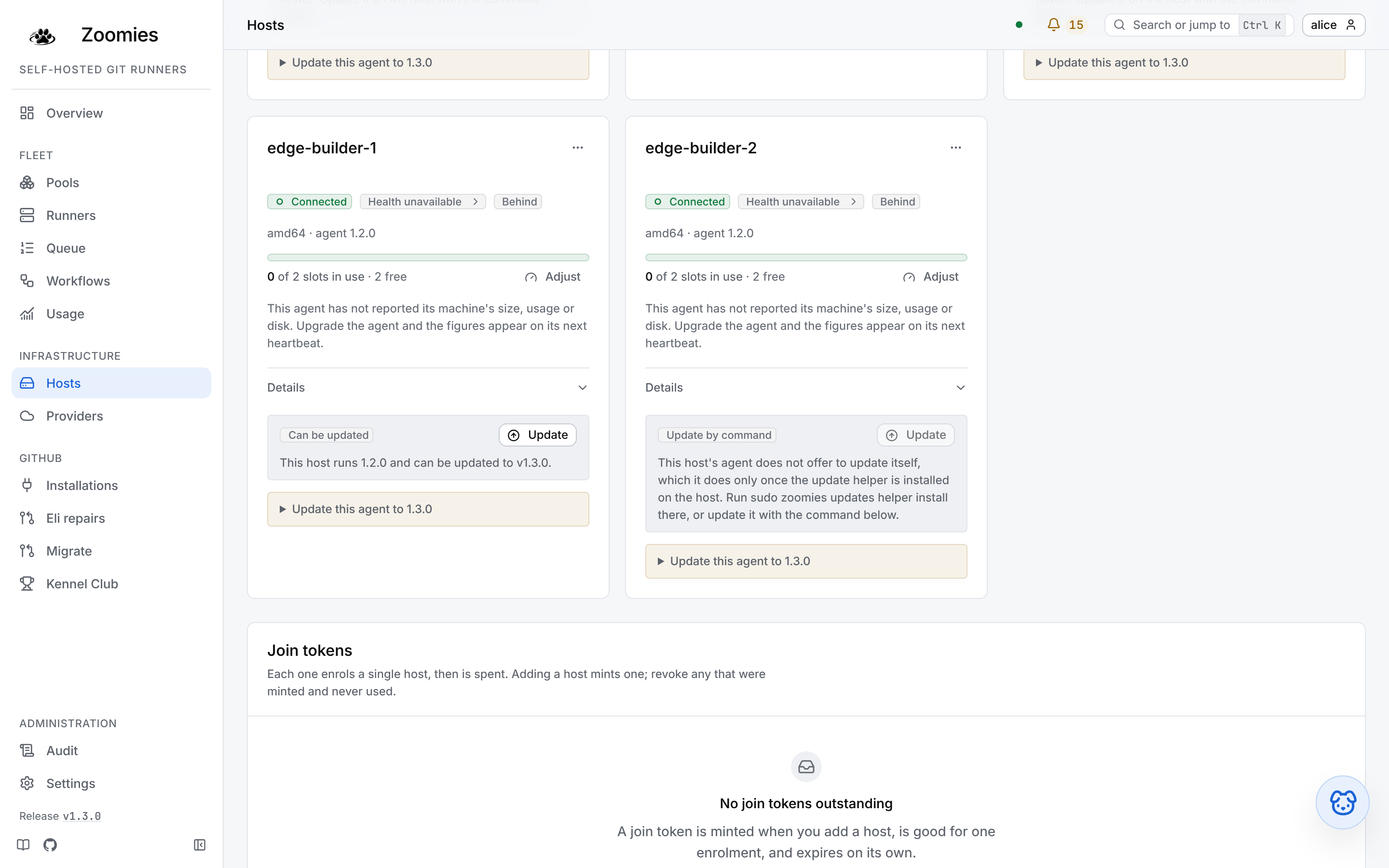
Task: Click the Connected badge on edge-builder-1
Action: pos(309,202)
